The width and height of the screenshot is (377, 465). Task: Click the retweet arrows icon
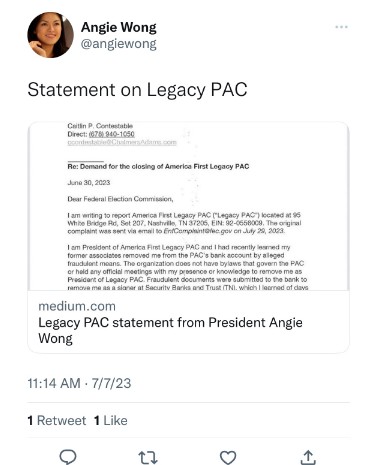tap(148, 457)
